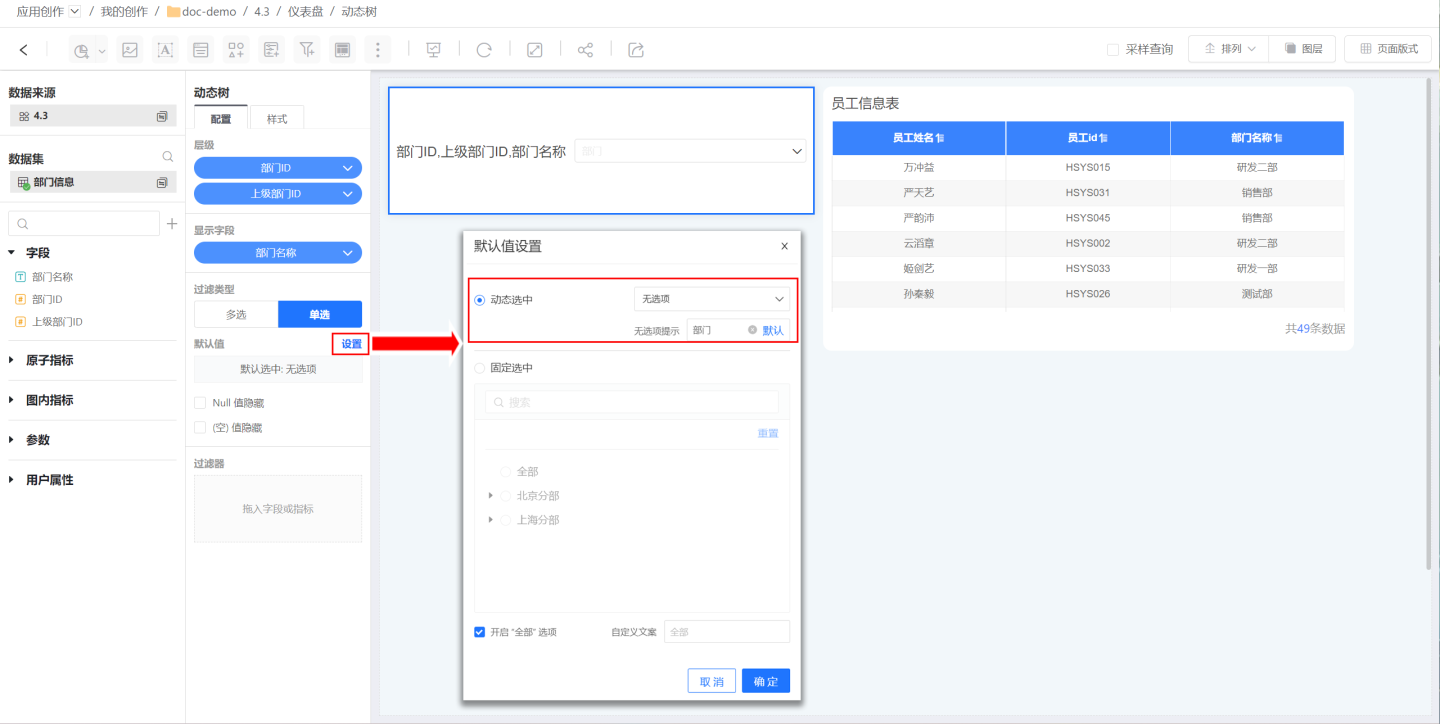
Task: Open the 无选项 dropdown in the dialog
Action: click(711, 299)
